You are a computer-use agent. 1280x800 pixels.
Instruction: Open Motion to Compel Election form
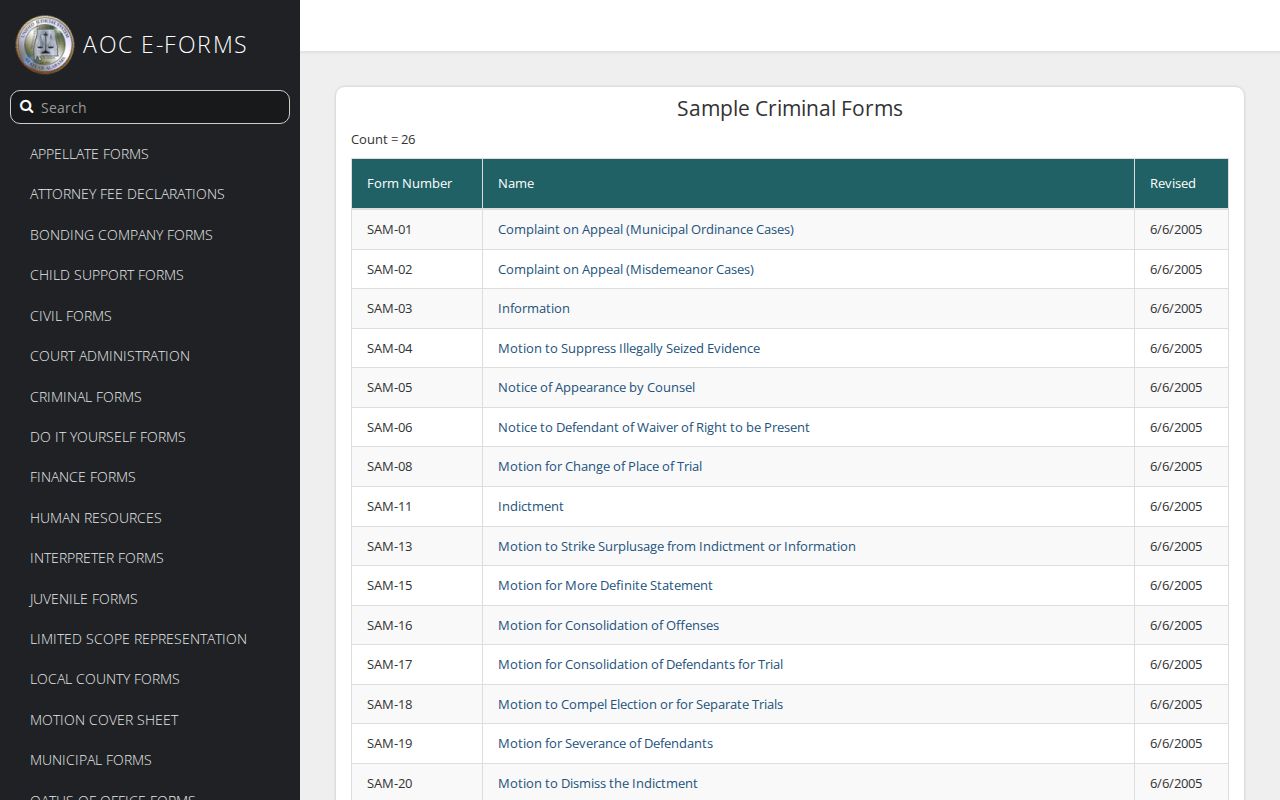tap(640, 704)
